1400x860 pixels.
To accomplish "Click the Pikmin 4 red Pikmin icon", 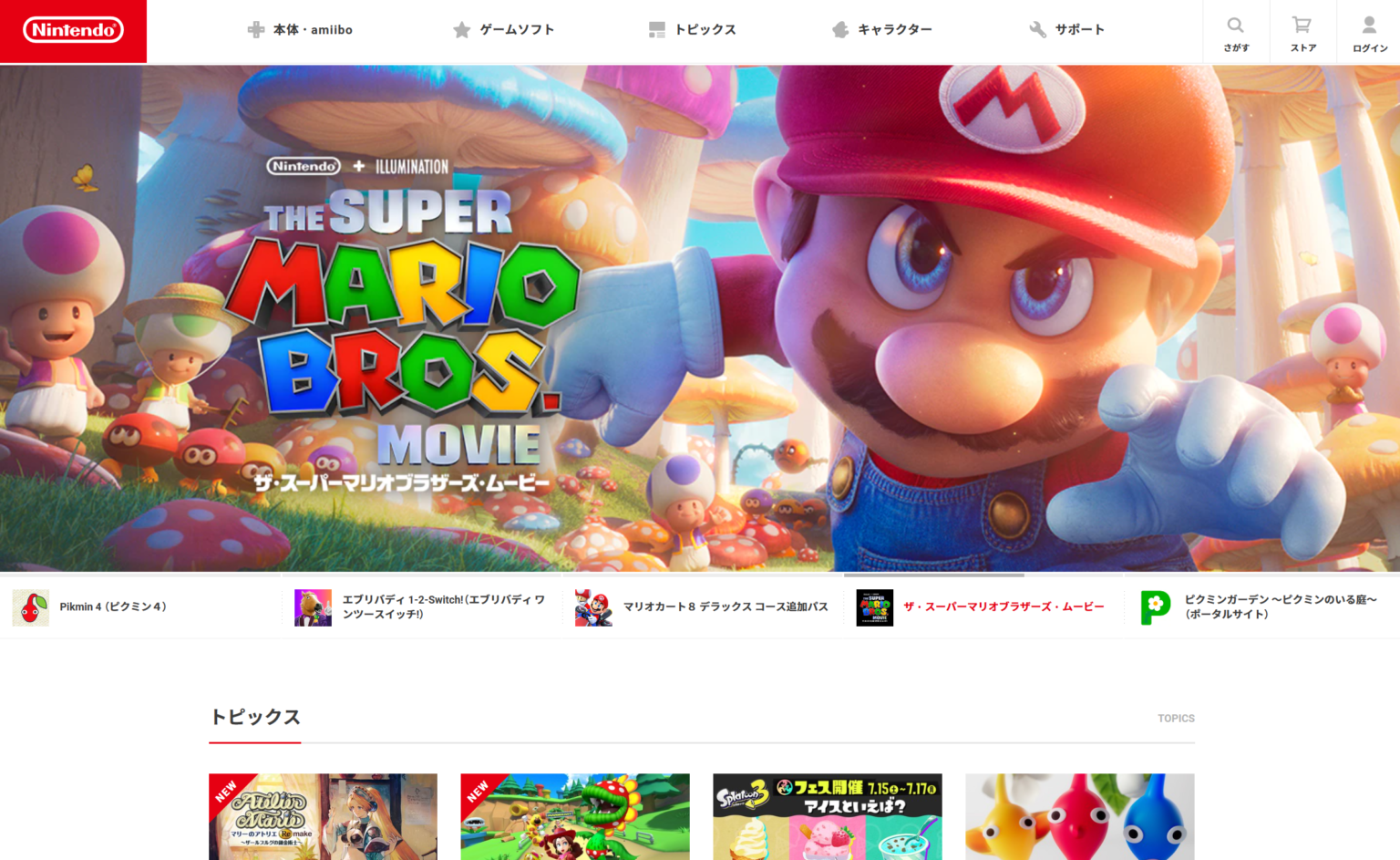I will tap(31, 607).
